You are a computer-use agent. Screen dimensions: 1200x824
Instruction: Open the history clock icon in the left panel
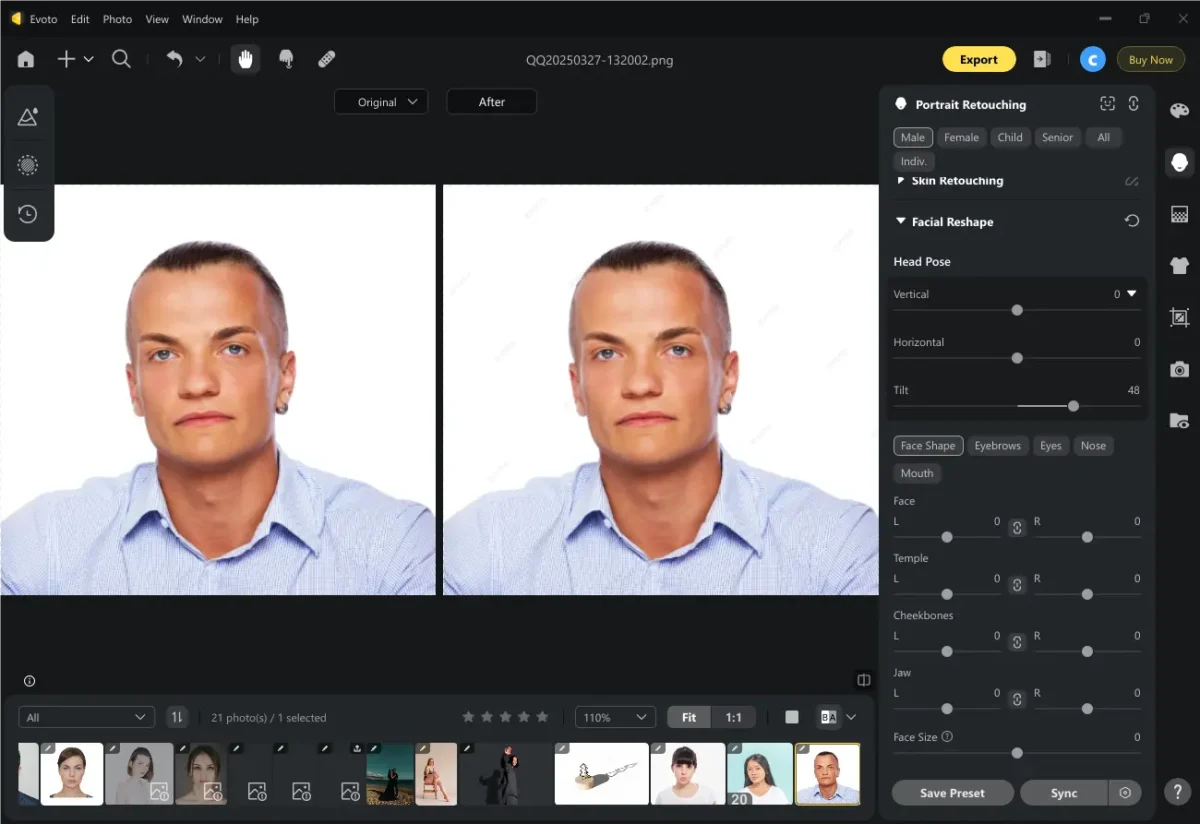pos(28,214)
